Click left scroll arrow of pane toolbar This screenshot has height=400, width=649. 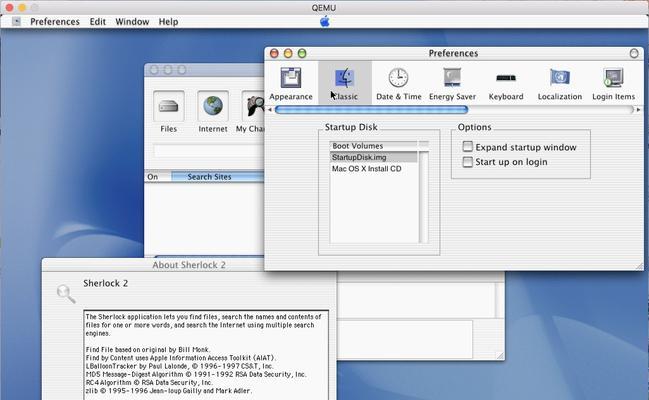[x=270, y=110]
